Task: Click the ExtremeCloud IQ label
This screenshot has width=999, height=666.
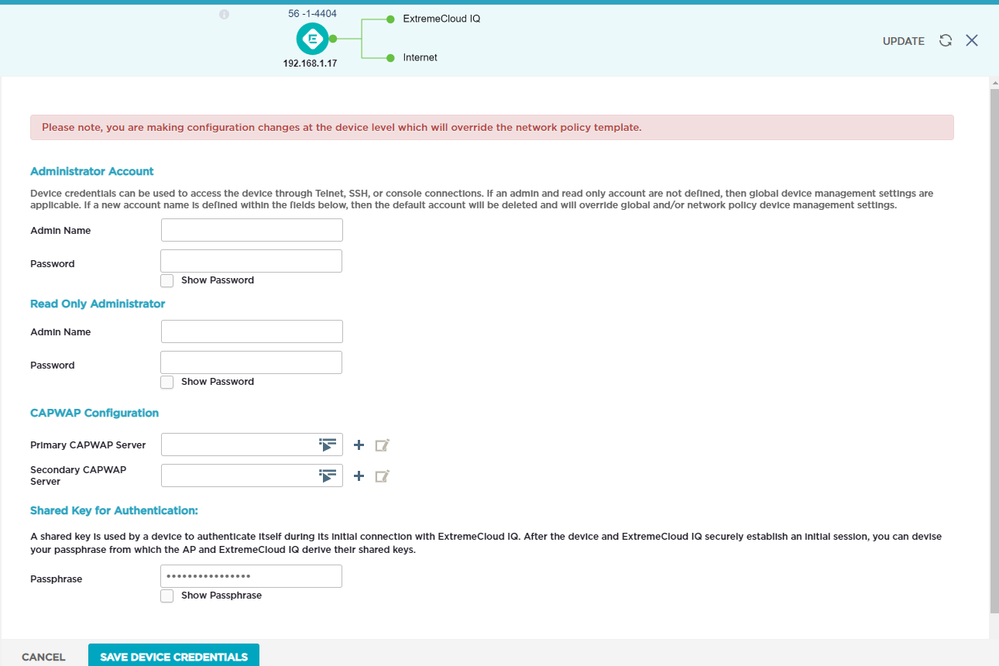Action: pos(442,19)
